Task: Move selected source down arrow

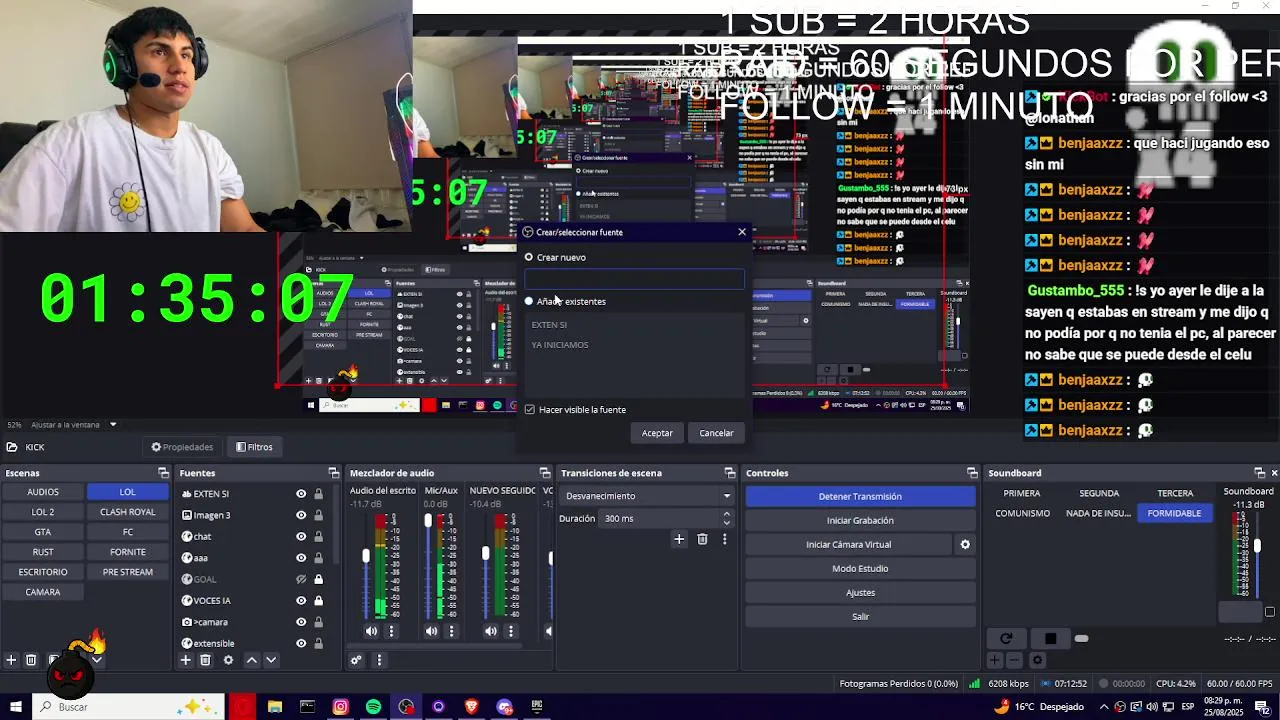Action: pyautogui.click(x=271, y=660)
